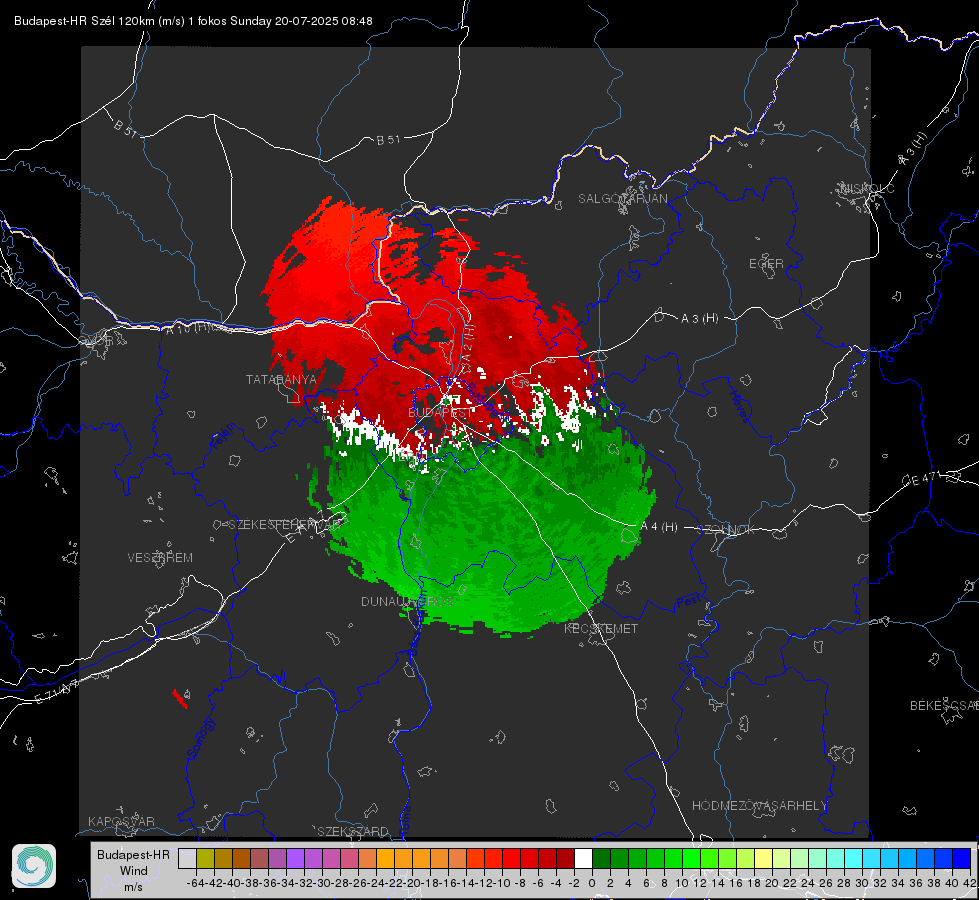This screenshot has width=979, height=900.
Task: Pick the white swatch between -2 and 0
Action: (583, 858)
